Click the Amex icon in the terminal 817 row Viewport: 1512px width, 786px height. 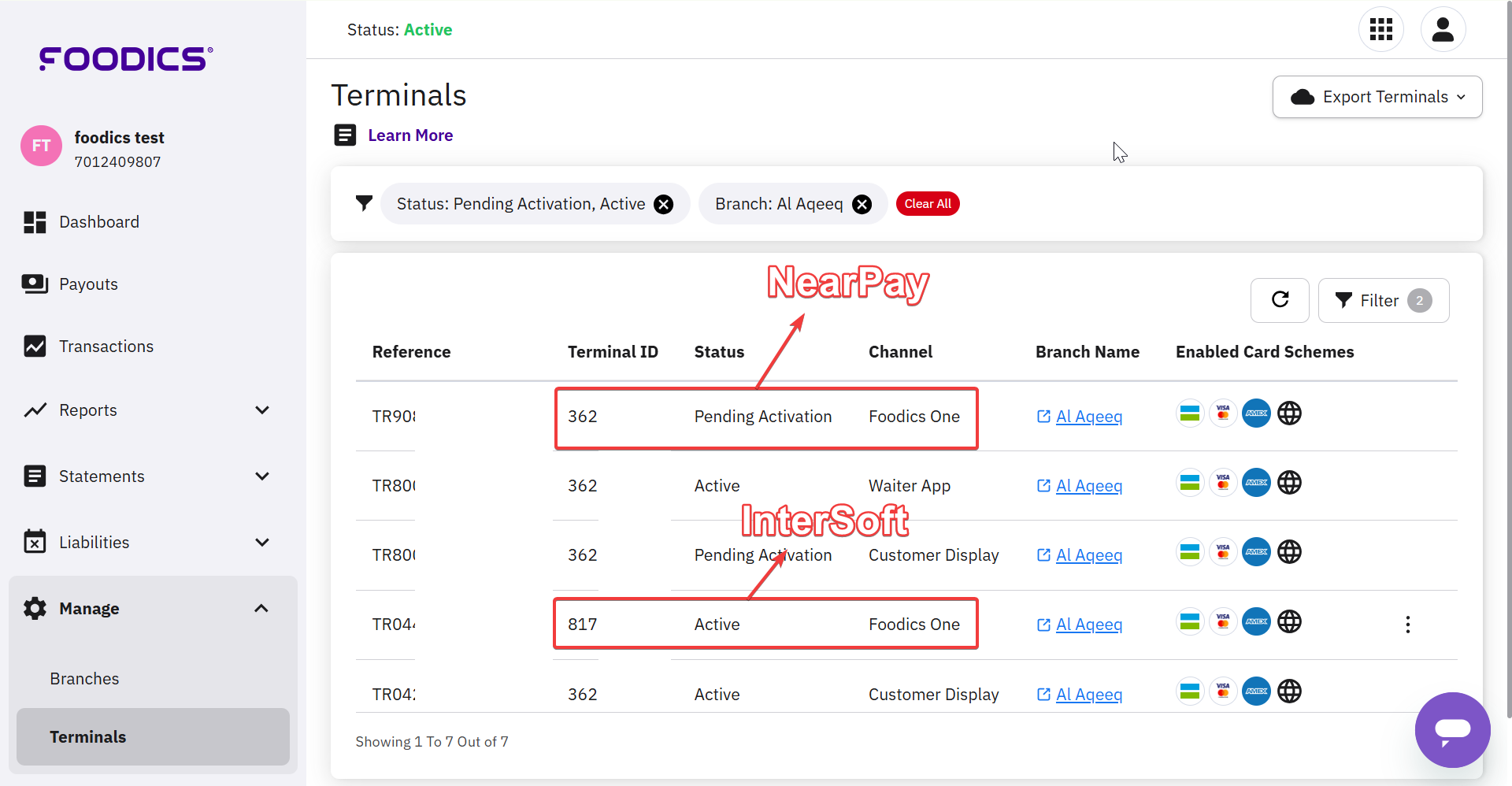coord(1256,621)
